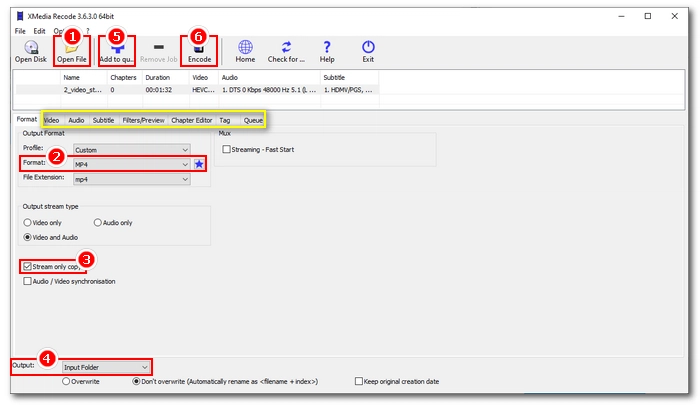Open the File menu
Image resolution: width=700 pixels, height=405 pixels.
click(20, 31)
